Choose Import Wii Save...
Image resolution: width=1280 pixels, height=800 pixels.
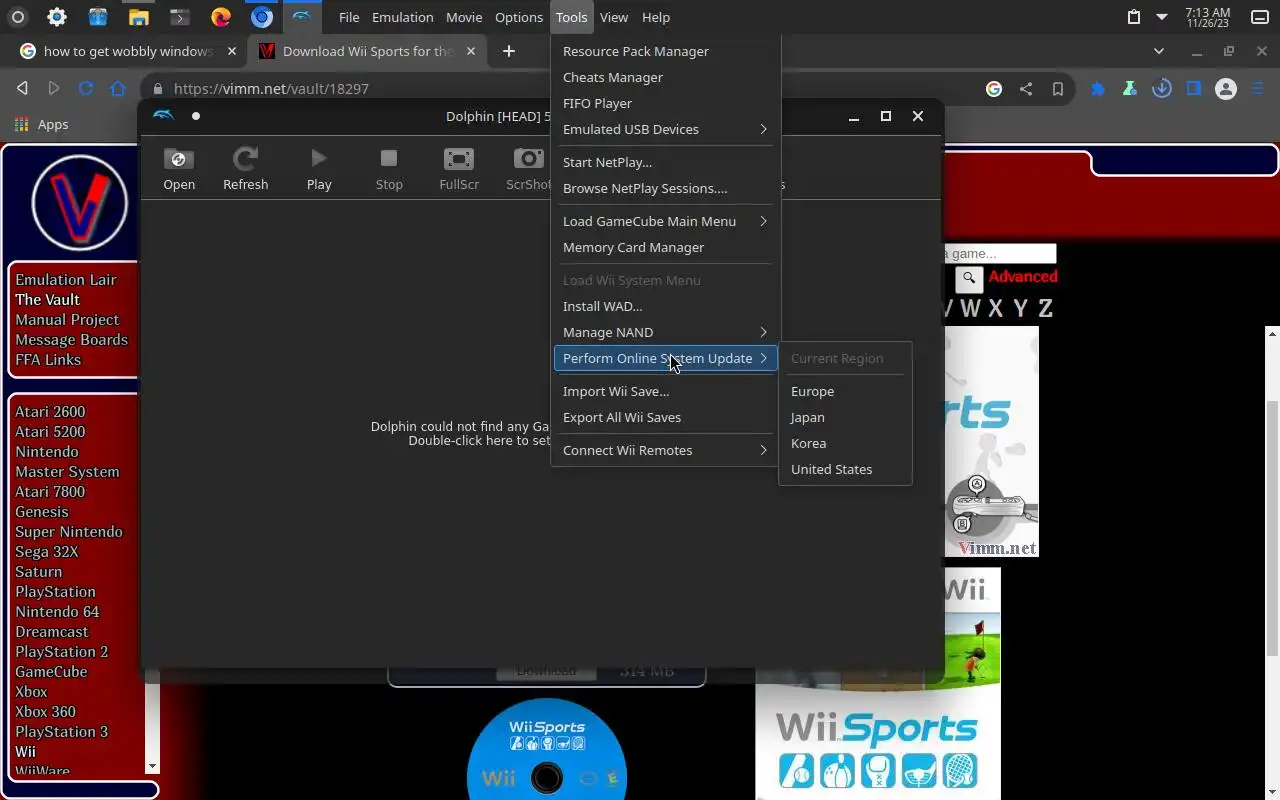665,391
